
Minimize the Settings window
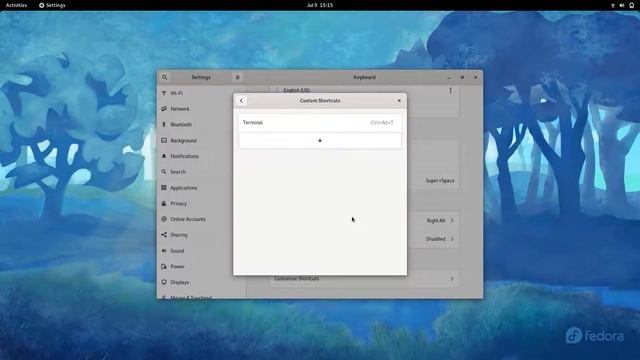point(449,77)
